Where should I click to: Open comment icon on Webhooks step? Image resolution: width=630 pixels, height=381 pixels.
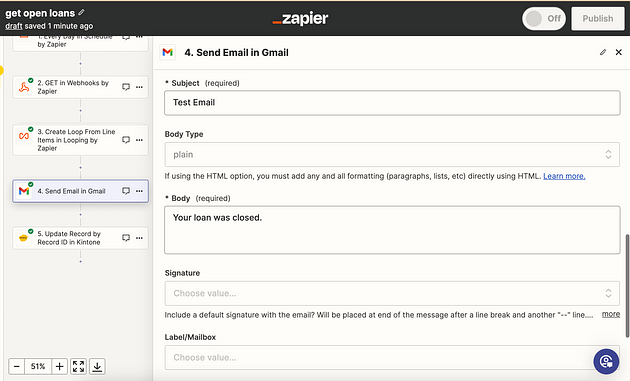tap(126, 87)
